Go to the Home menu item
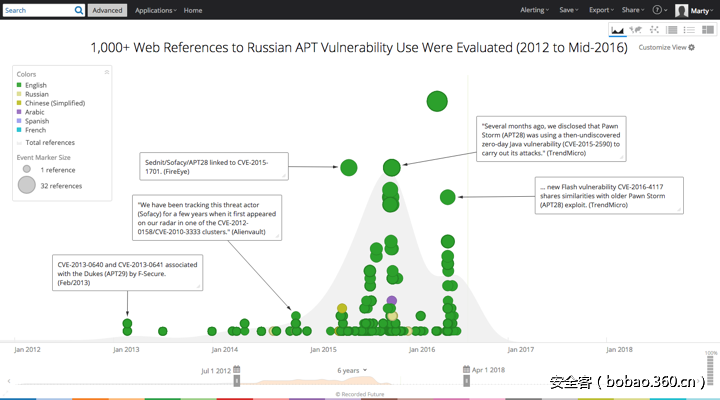The width and height of the screenshot is (720, 400). pos(193,10)
